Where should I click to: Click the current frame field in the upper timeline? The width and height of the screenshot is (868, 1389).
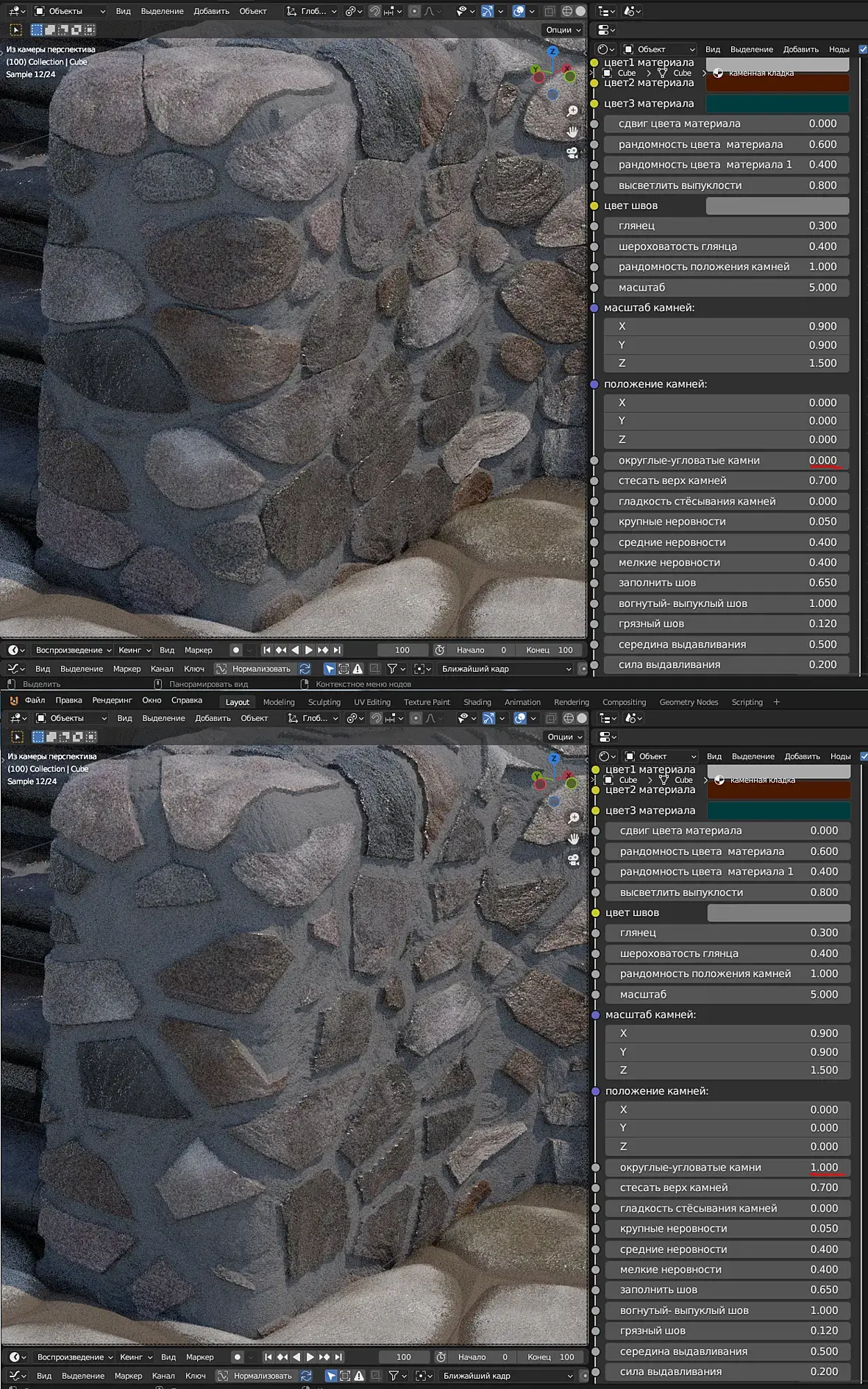(402, 650)
